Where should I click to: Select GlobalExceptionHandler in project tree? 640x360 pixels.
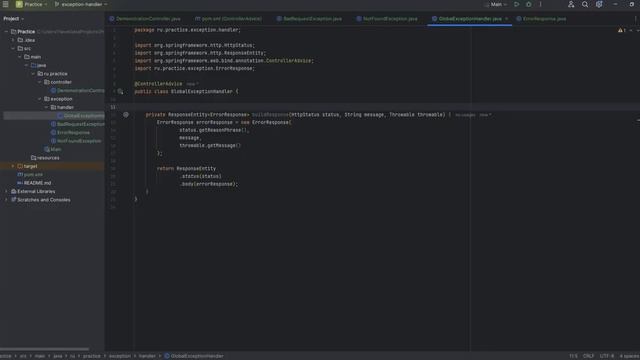[81, 116]
